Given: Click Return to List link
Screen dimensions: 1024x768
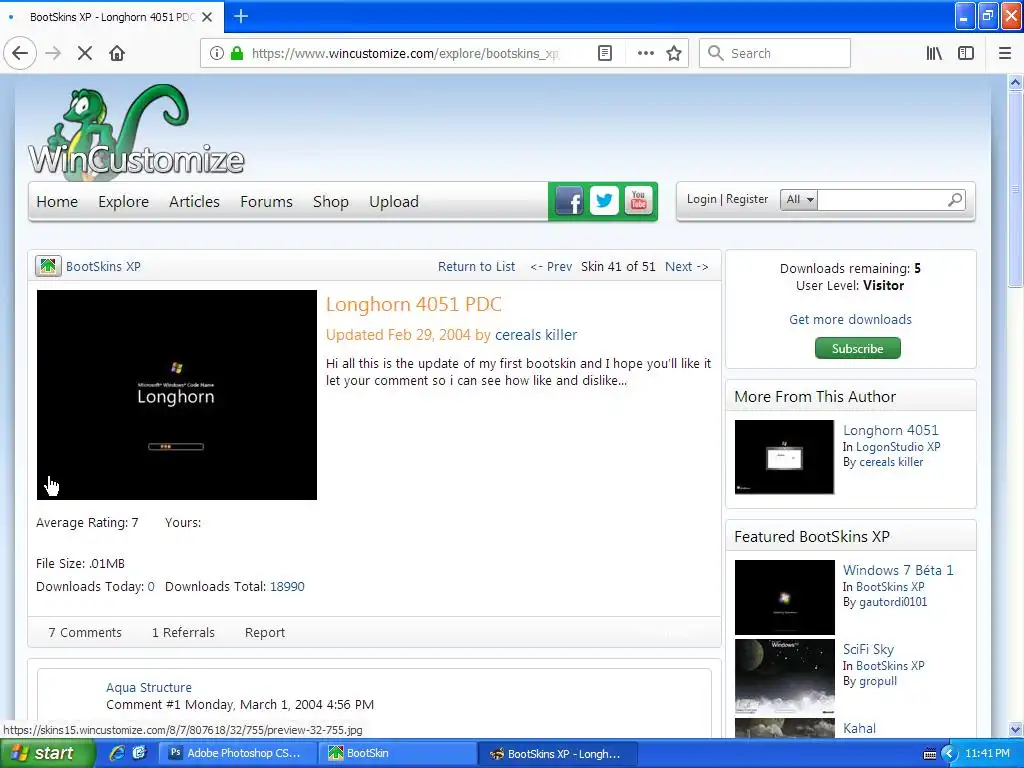Looking at the screenshot, I should pyautogui.click(x=476, y=266).
